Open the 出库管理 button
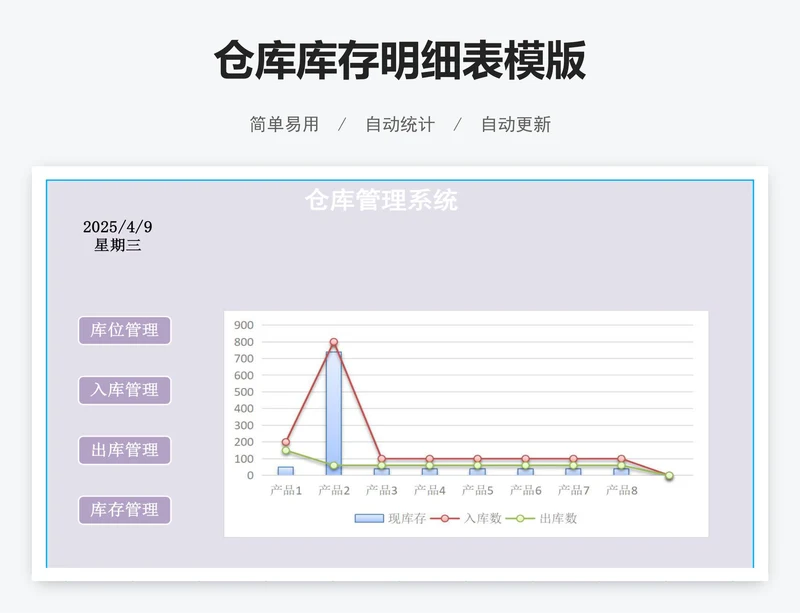This screenshot has width=800, height=613. point(124,450)
